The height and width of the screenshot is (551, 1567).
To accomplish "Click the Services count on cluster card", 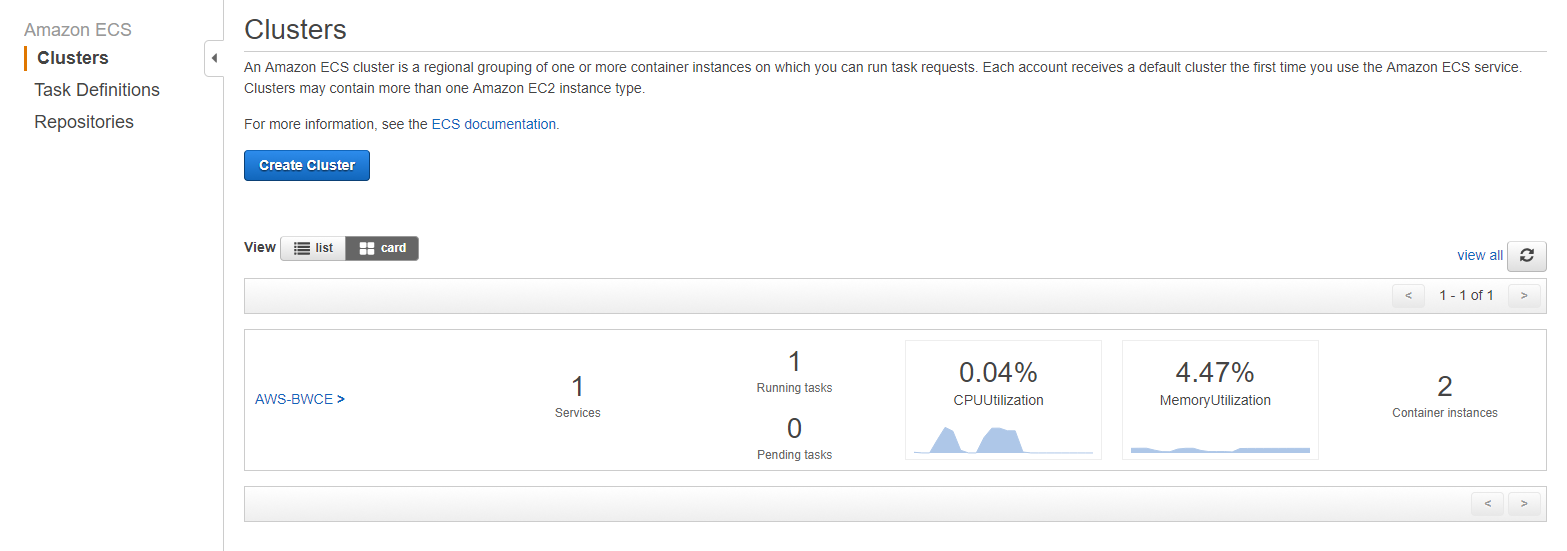I will point(577,387).
